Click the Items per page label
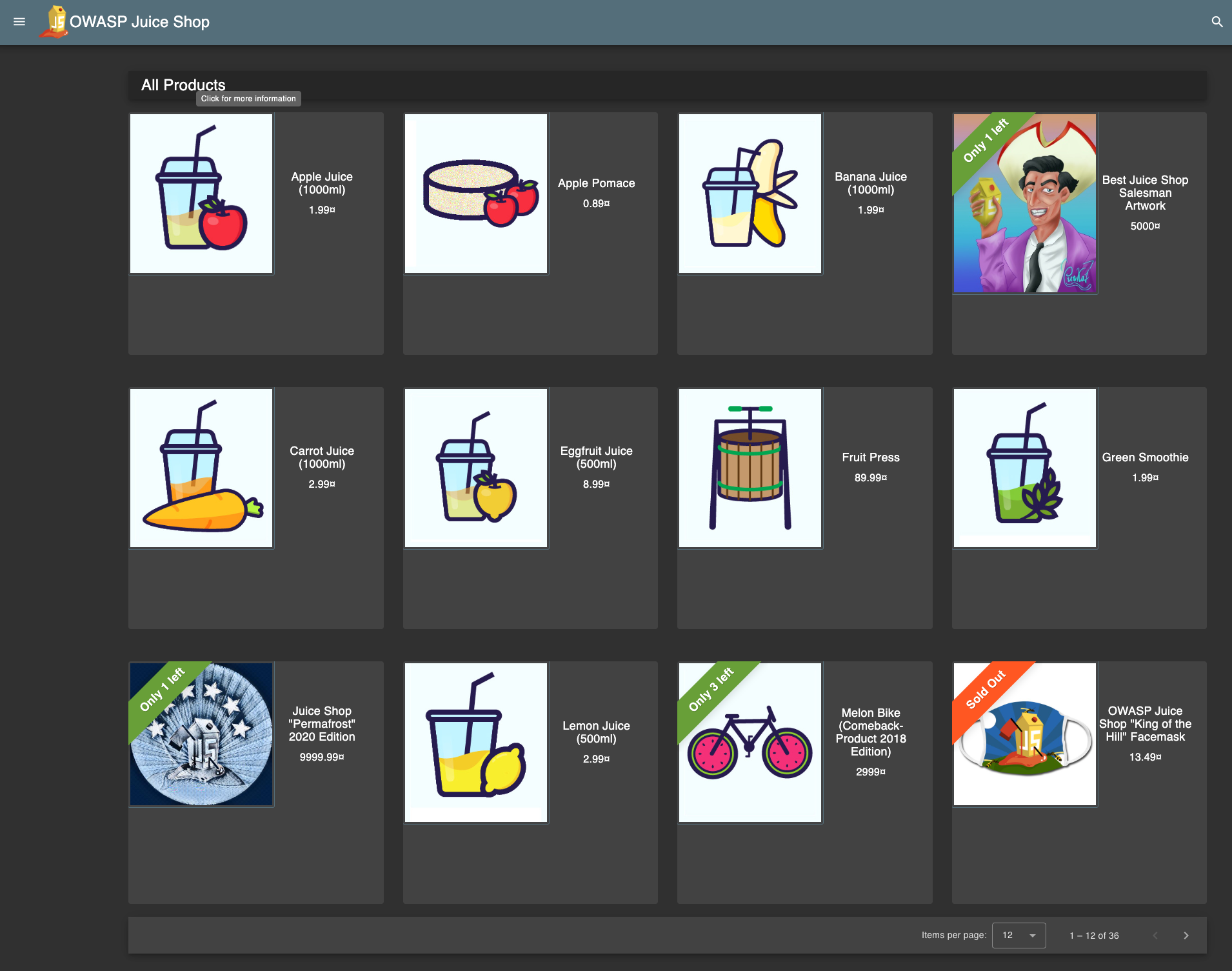The width and height of the screenshot is (1232, 971). click(954, 935)
